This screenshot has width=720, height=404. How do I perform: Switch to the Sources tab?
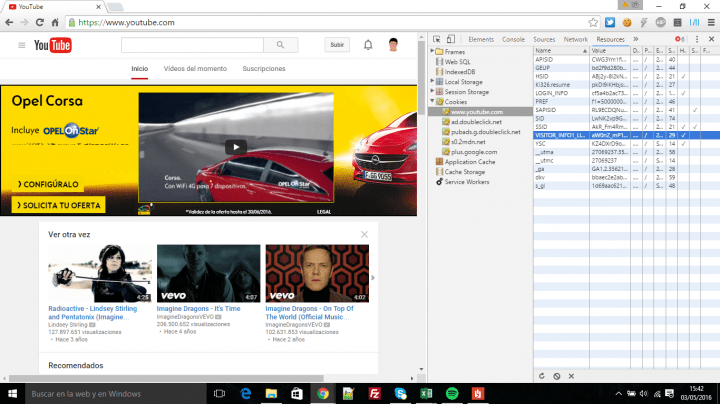(544, 39)
